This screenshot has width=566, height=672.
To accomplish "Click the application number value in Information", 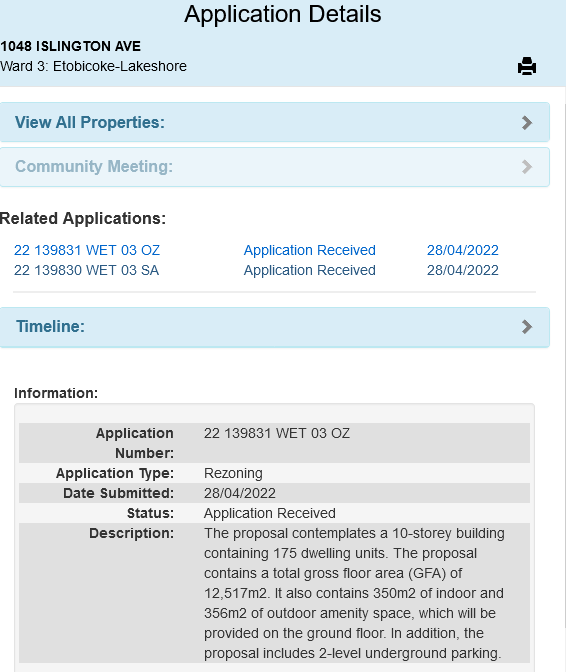I will [x=277, y=433].
